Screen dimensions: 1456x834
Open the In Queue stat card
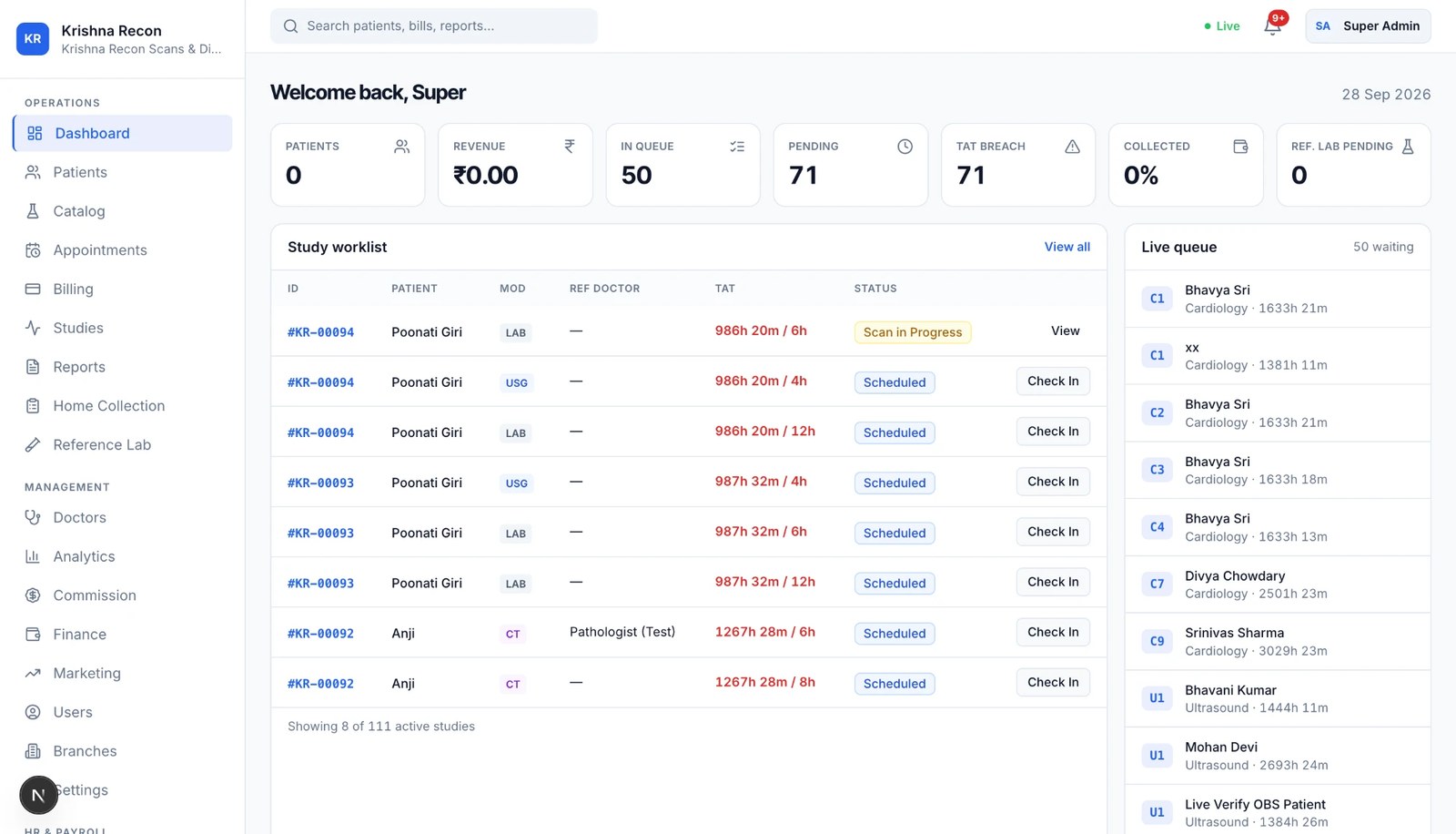coord(682,165)
